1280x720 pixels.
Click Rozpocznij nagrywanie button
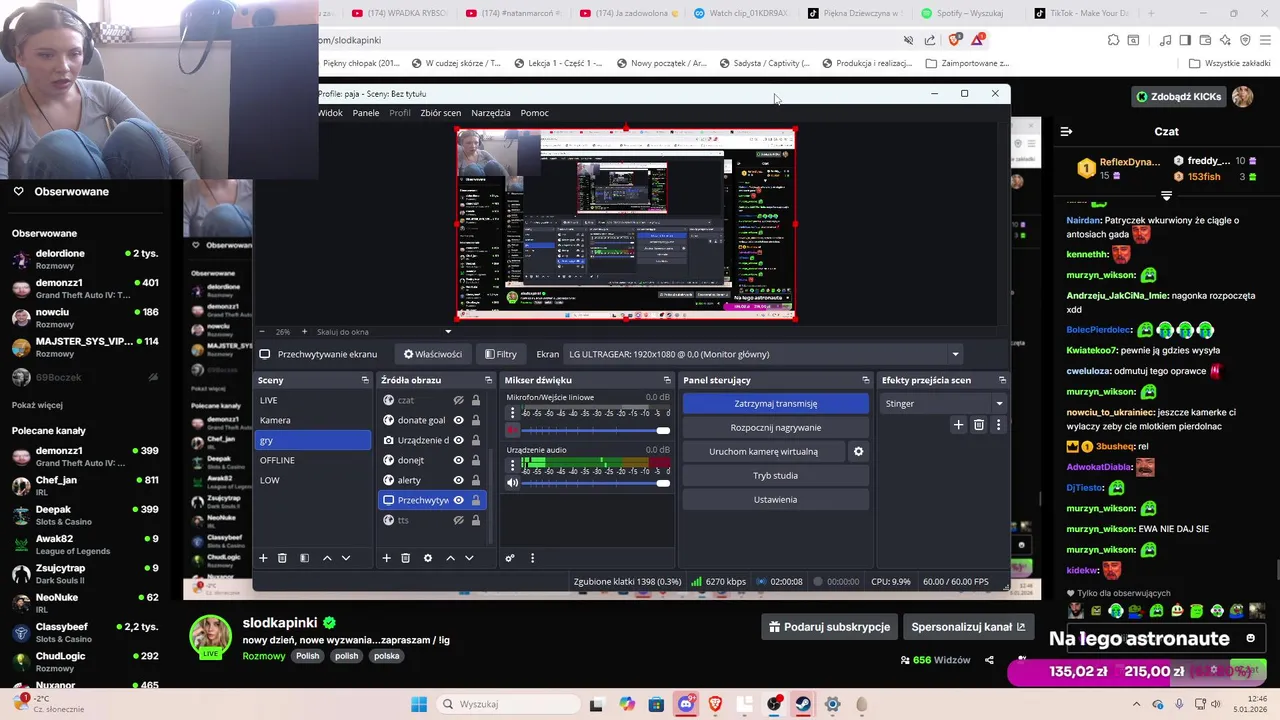(x=775, y=427)
